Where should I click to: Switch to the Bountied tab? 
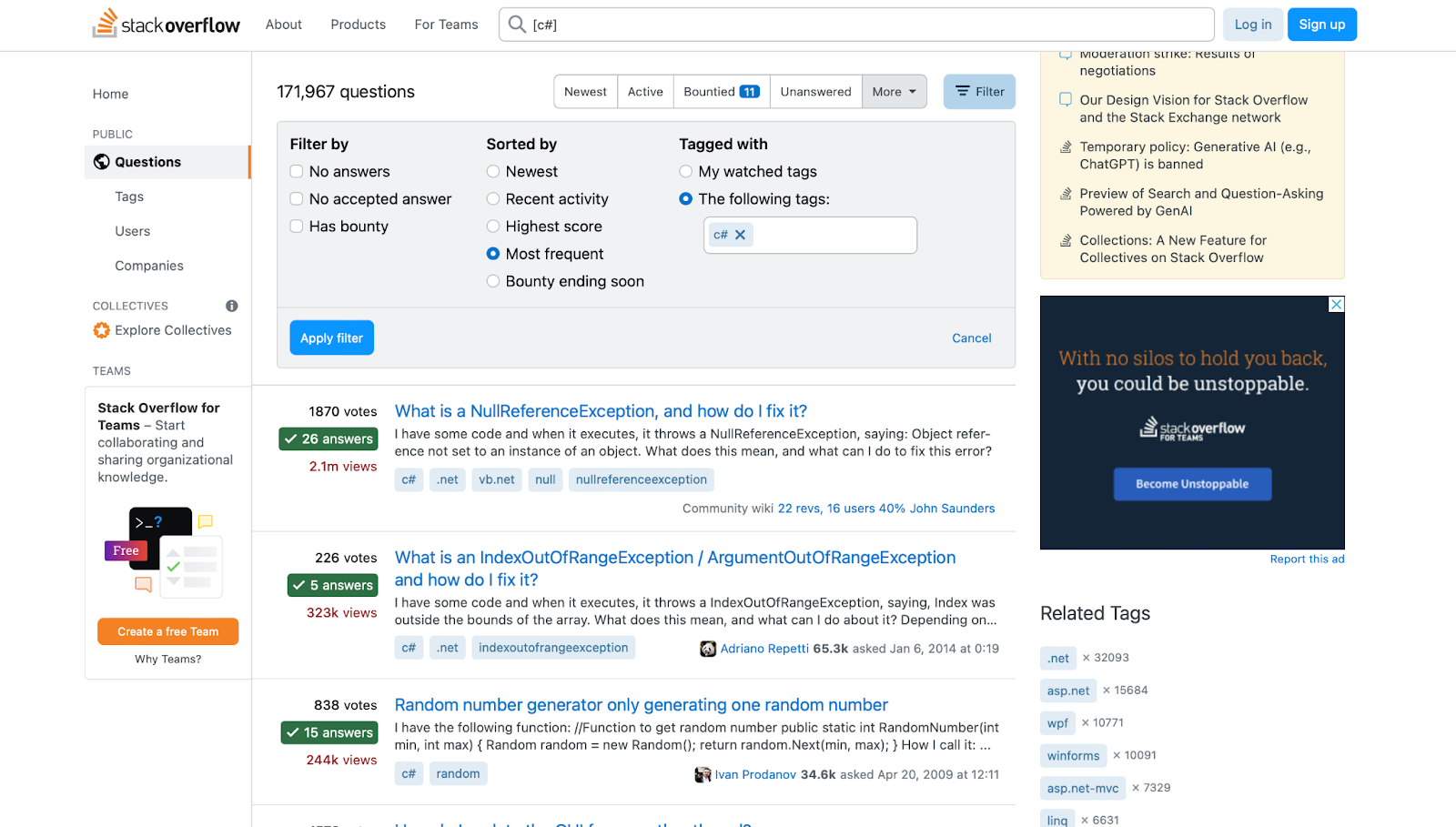coord(721,92)
